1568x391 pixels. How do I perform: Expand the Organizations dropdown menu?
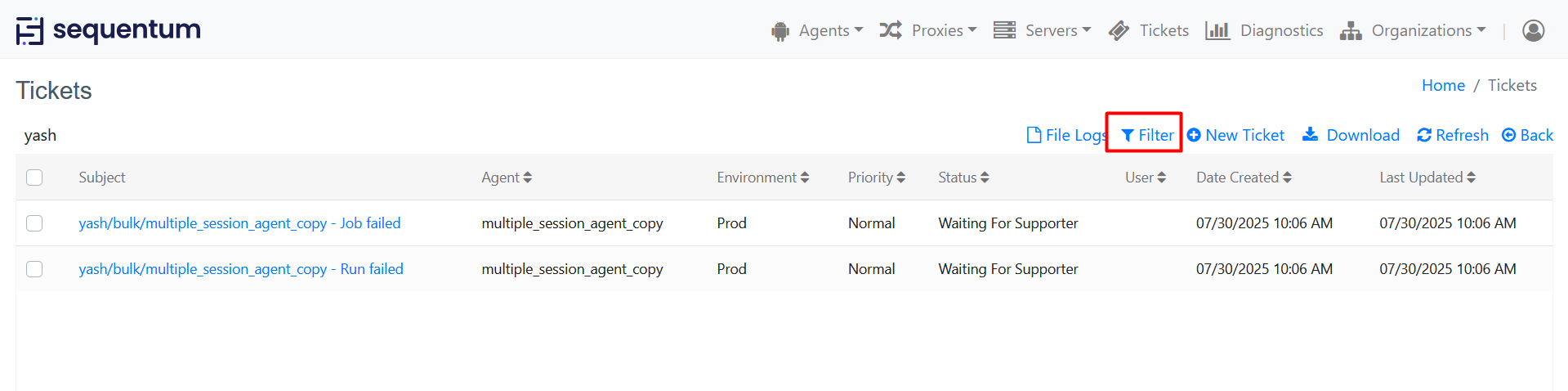[1414, 30]
